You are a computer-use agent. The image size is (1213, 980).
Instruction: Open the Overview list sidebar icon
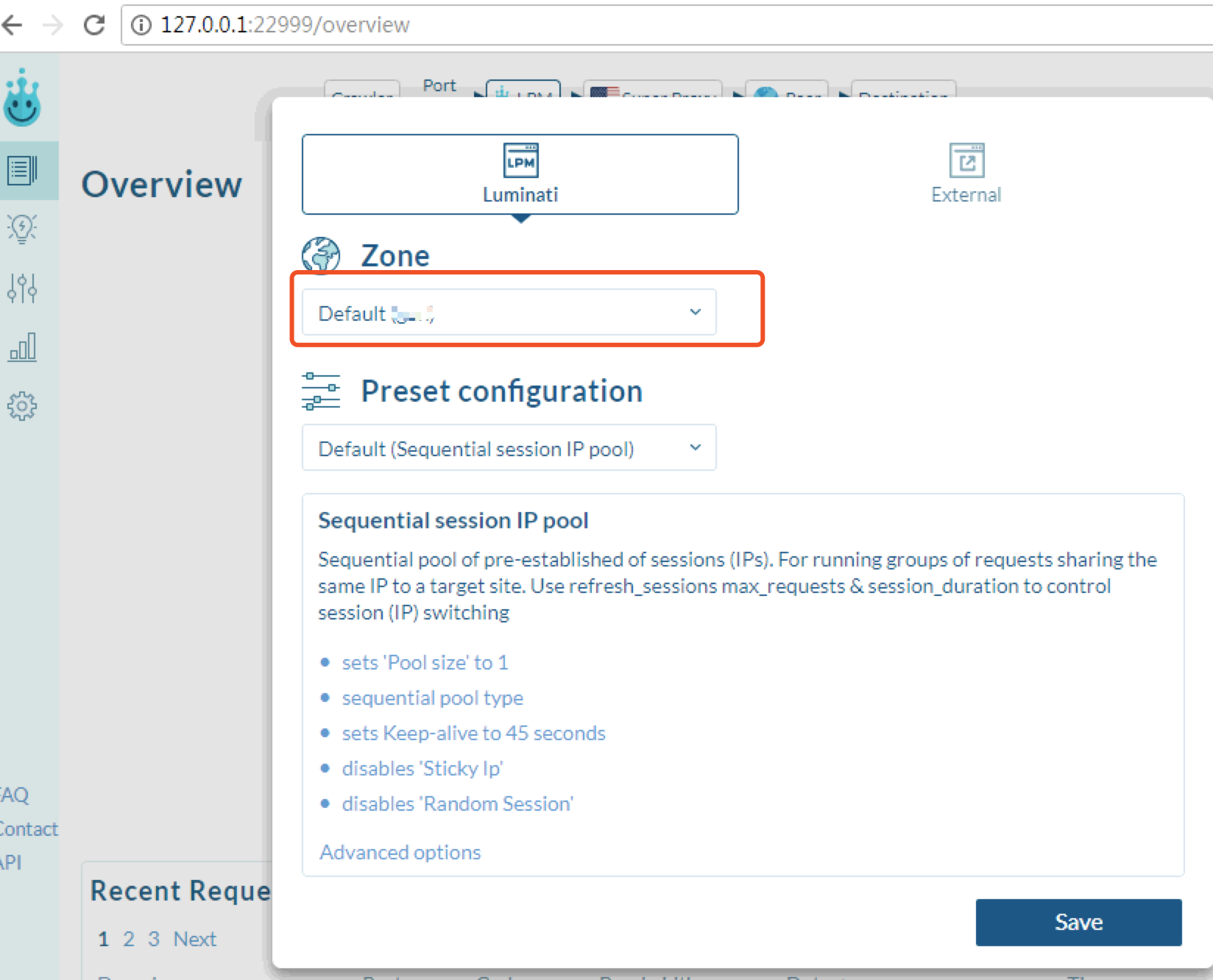(x=22, y=171)
